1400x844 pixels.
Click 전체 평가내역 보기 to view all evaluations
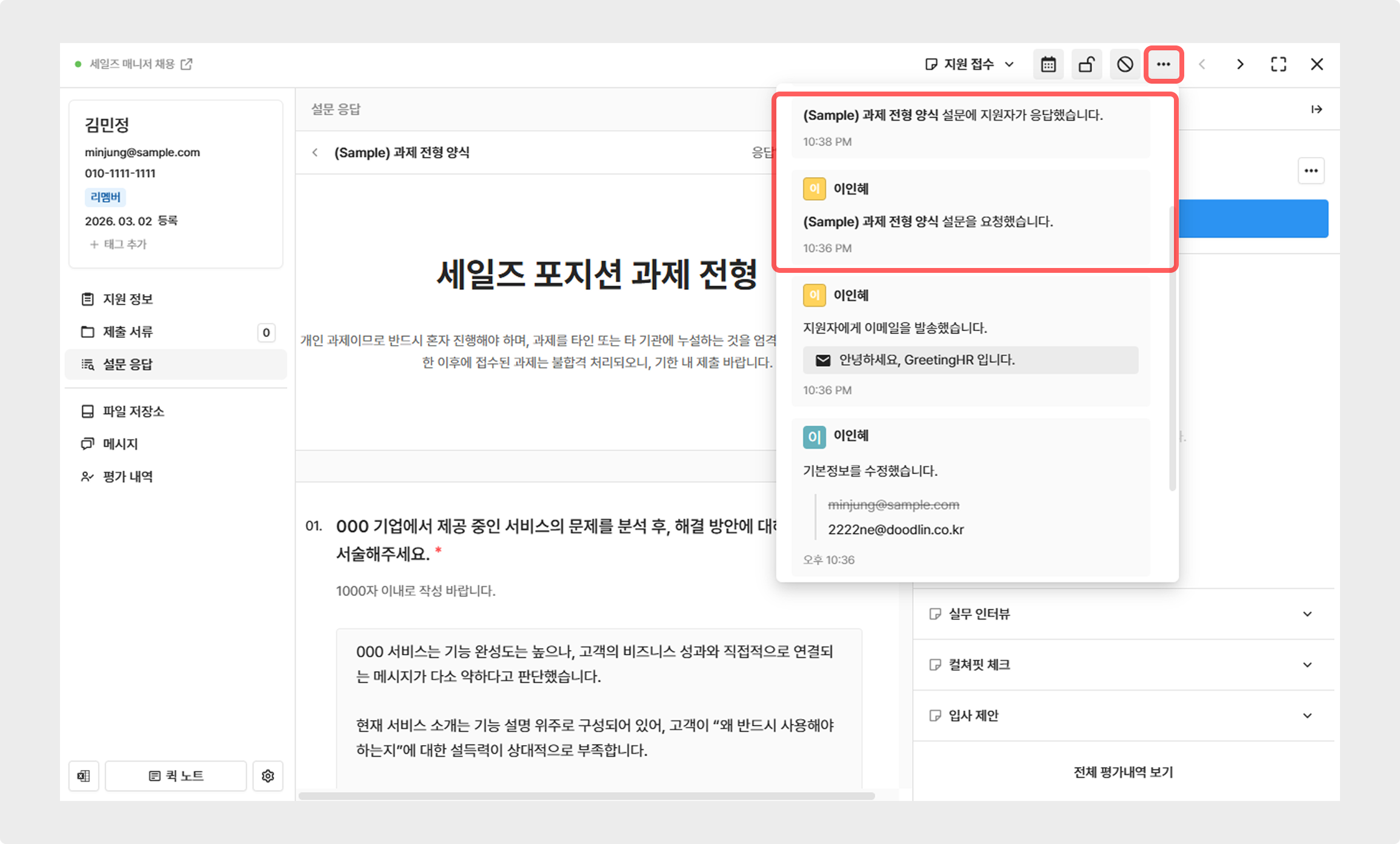(x=1124, y=772)
